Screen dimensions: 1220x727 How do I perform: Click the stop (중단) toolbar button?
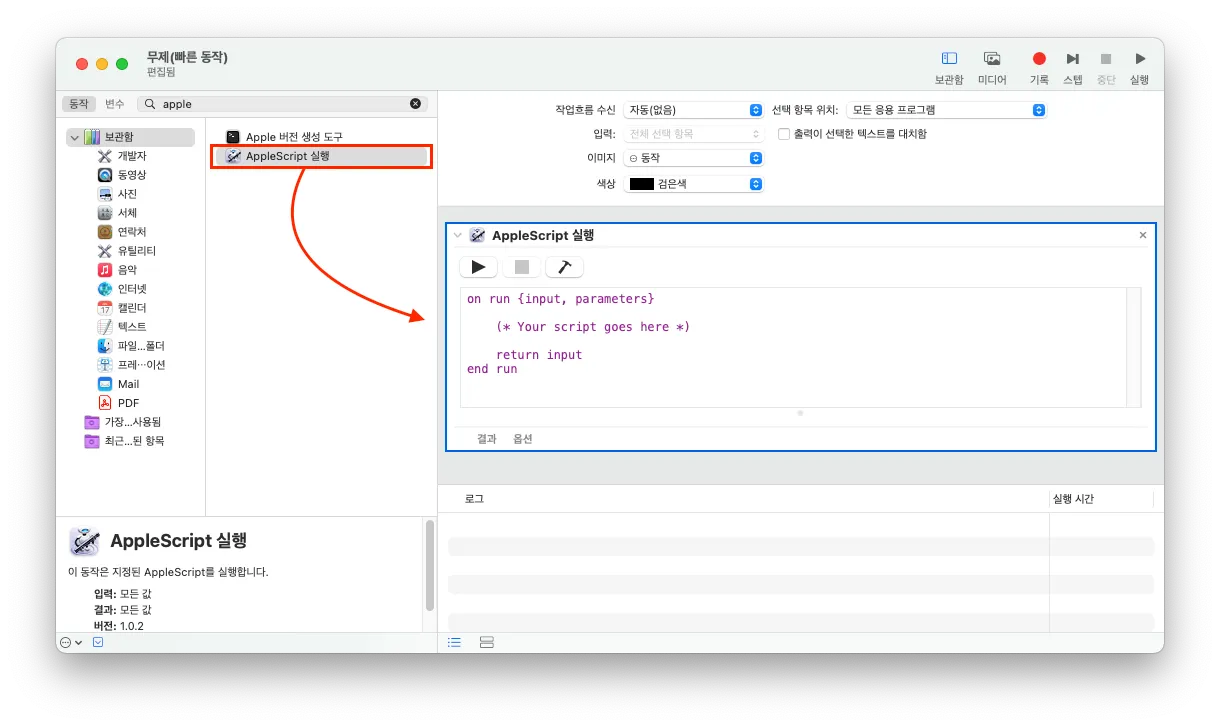[x=1106, y=59]
